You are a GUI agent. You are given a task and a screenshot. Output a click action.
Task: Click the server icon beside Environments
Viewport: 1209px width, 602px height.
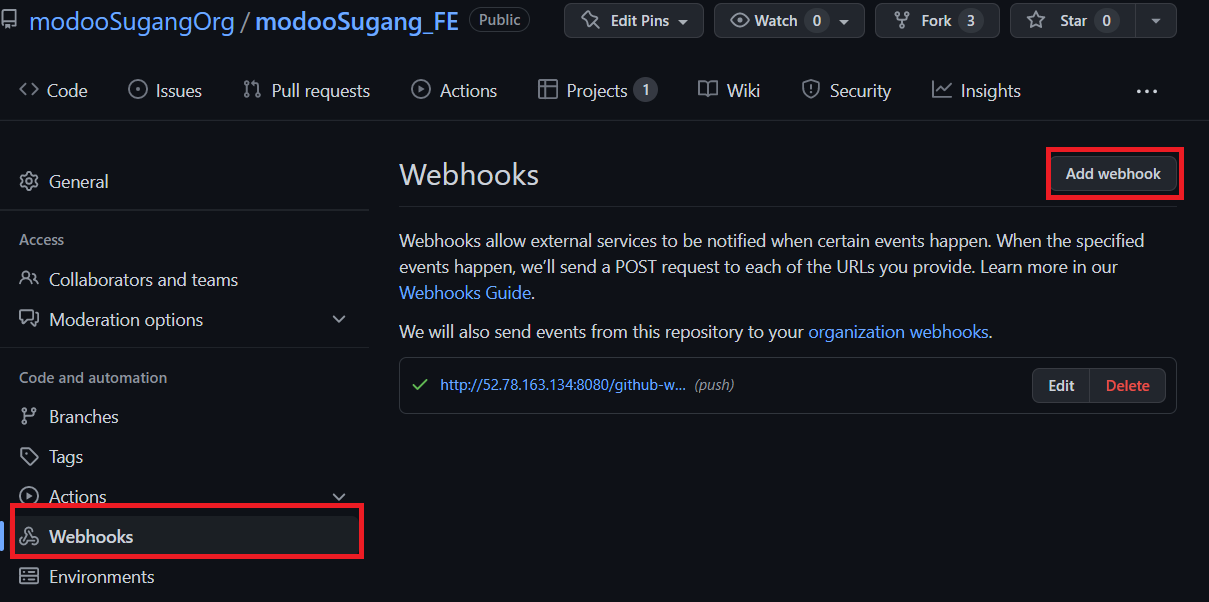pos(29,577)
